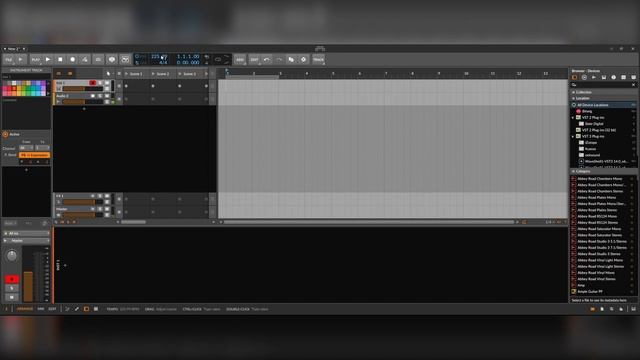Mute the Audio 2 track

(x=107, y=96)
